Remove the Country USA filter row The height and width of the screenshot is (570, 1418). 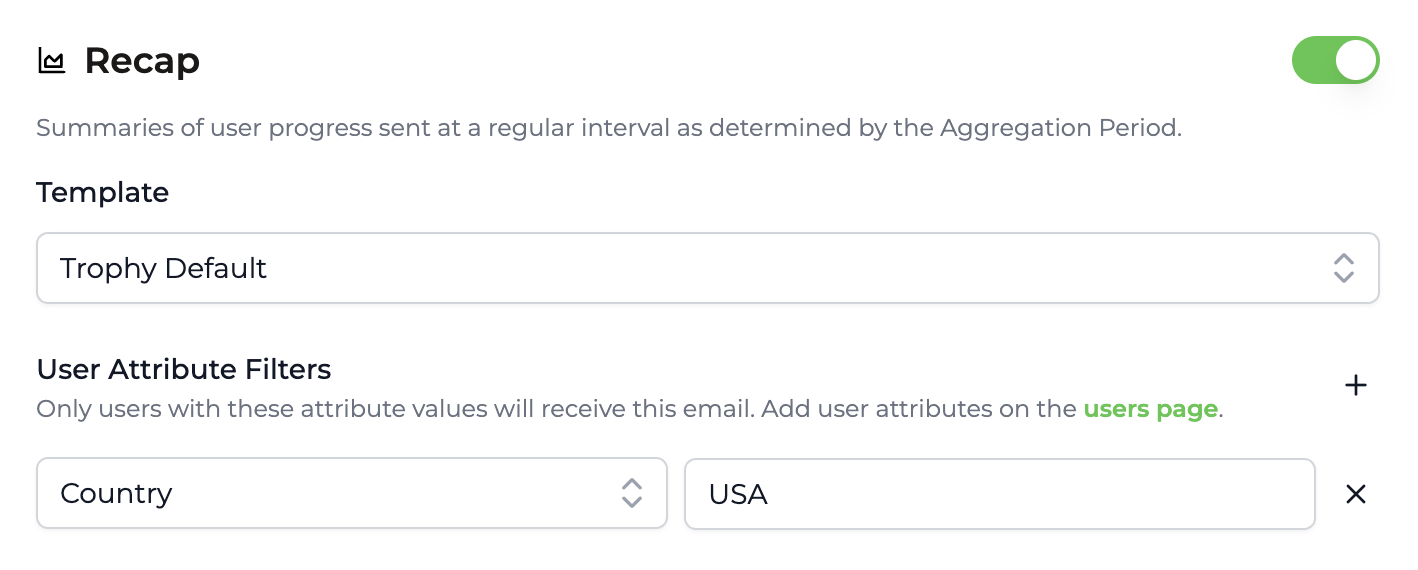click(1355, 494)
